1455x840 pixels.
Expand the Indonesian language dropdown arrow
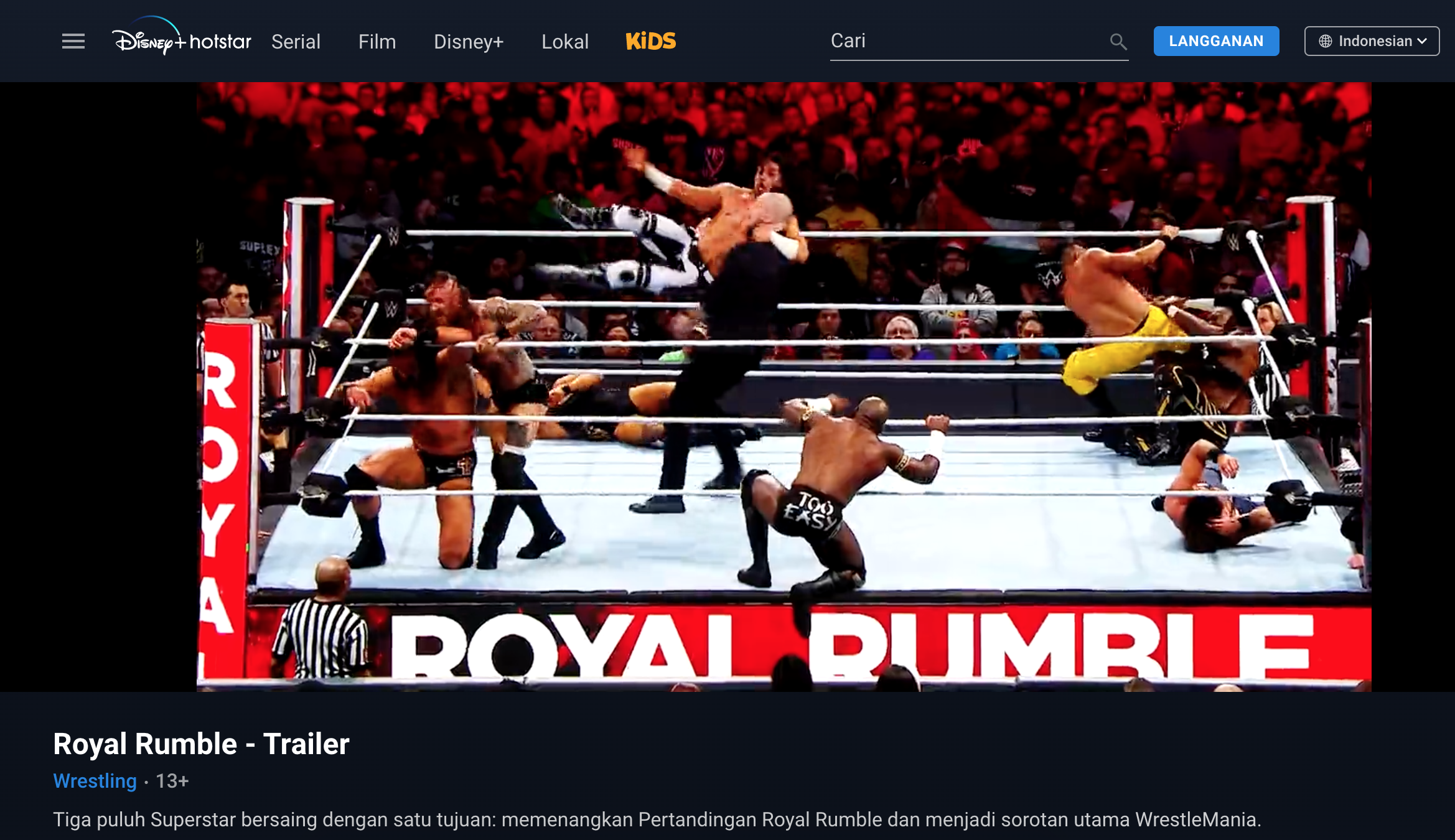tap(1422, 41)
